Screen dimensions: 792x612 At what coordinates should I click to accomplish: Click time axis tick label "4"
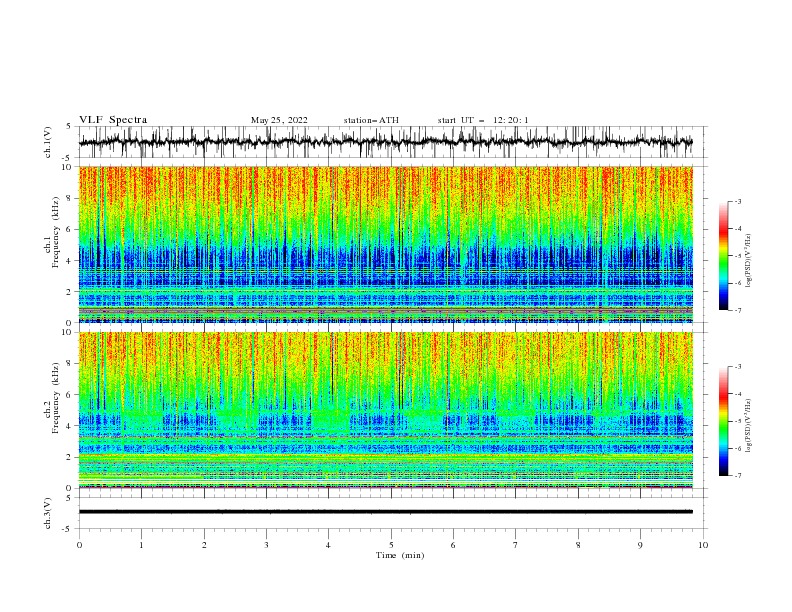pyautogui.click(x=328, y=545)
